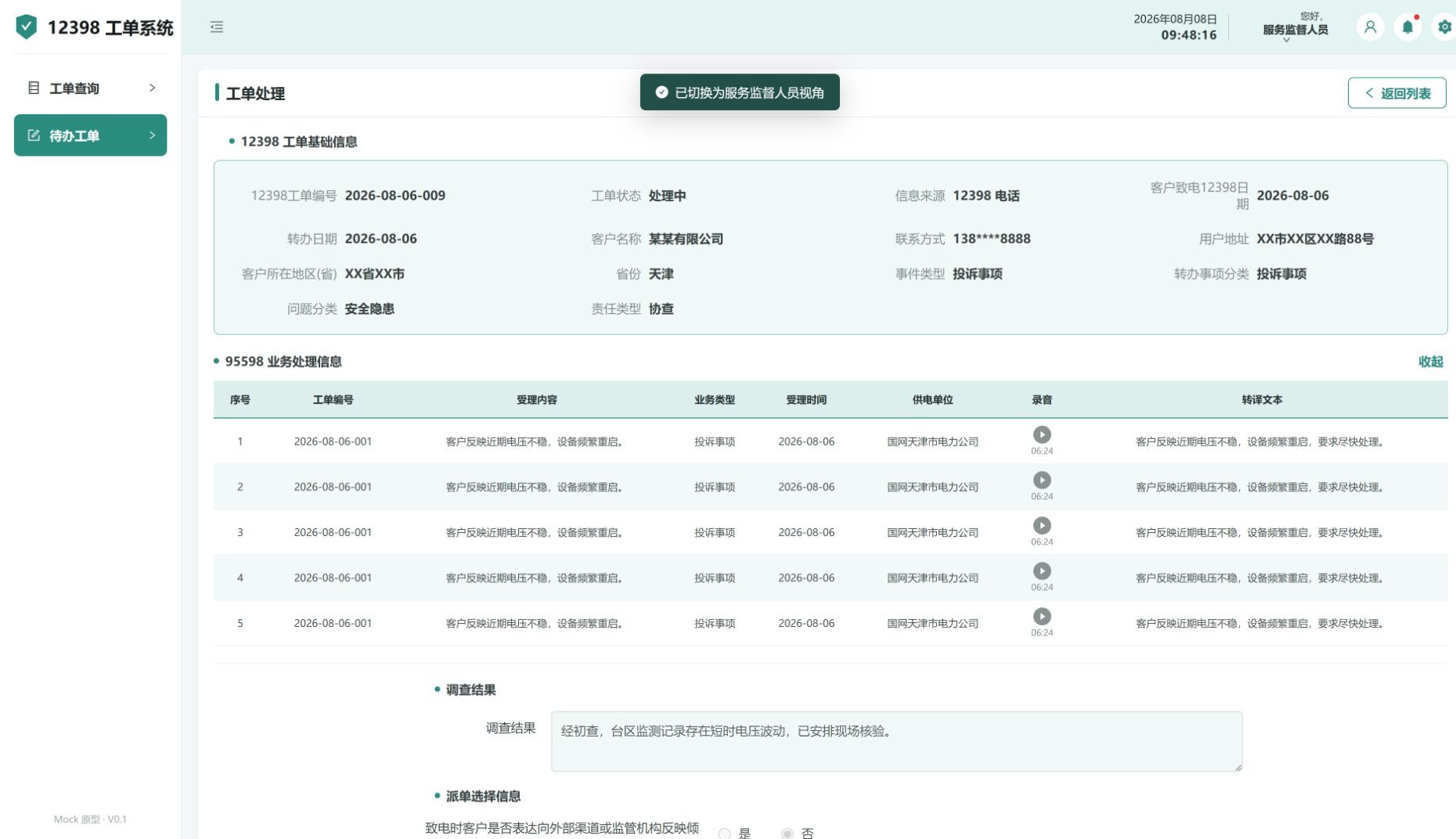The height and width of the screenshot is (839, 1456).
Task: Open the 服务监督人员 role dropdown
Action: tap(1295, 30)
